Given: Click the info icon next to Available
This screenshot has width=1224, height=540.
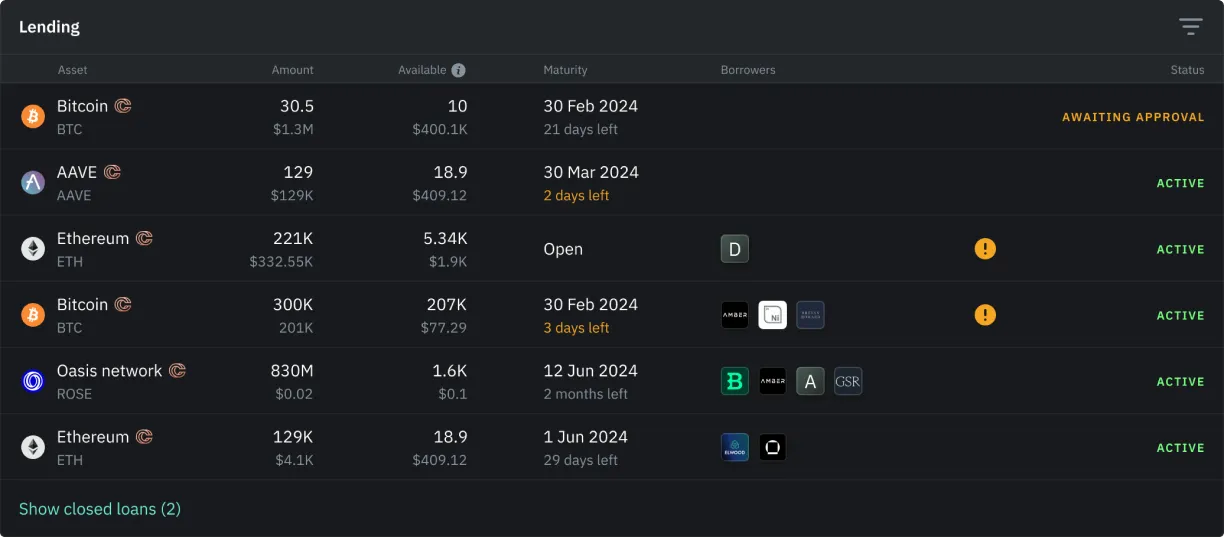Looking at the screenshot, I should click(x=459, y=70).
